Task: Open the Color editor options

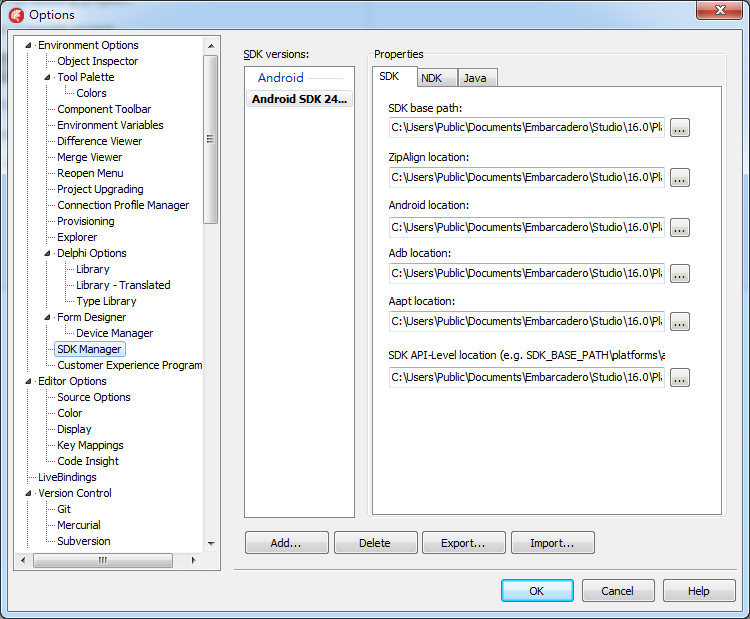Action: coord(70,413)
